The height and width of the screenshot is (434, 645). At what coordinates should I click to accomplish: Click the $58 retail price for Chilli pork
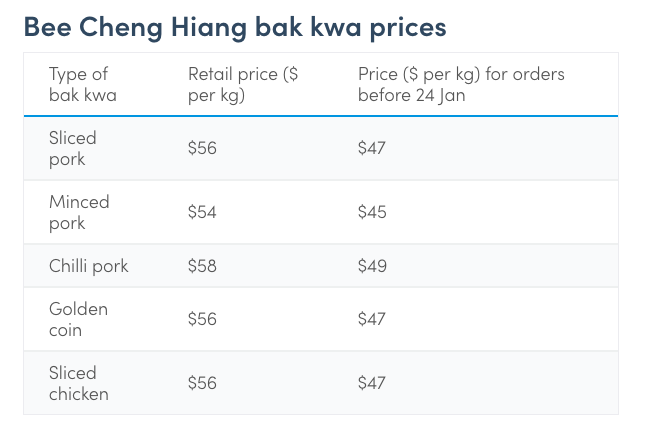(x=202, y=266)
